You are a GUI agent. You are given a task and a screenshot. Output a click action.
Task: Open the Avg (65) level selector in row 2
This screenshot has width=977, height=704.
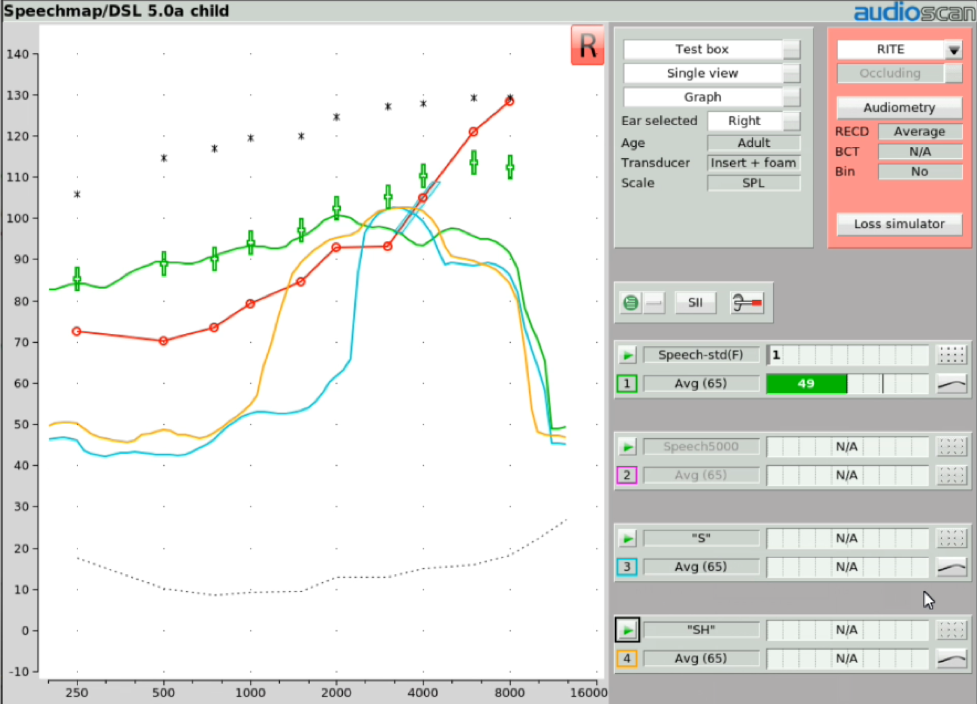point(701,475)
